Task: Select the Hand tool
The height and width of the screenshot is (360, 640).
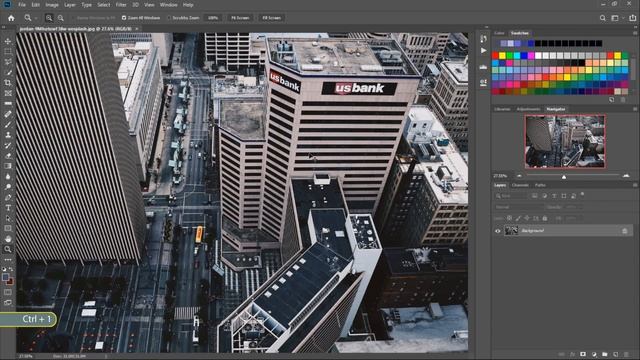Action: coord(8,239)
